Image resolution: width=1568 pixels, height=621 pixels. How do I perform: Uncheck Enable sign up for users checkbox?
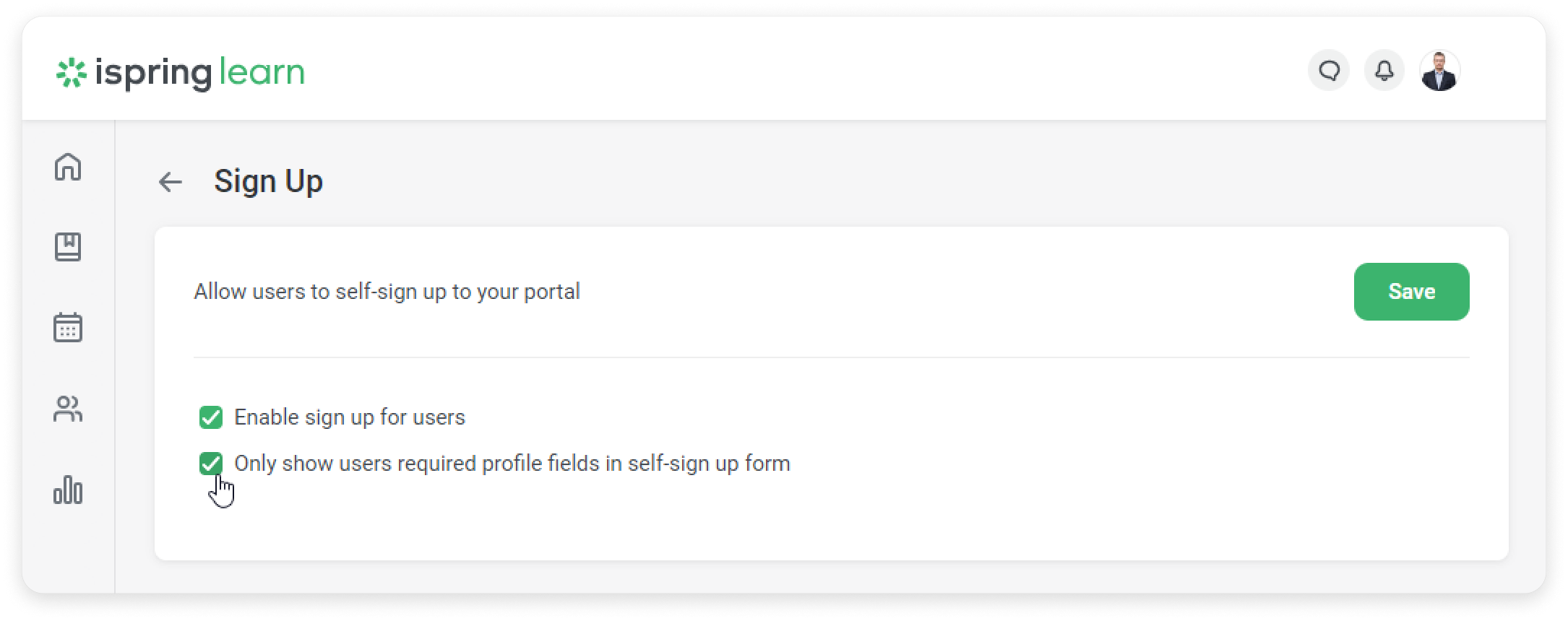point(211,417)
